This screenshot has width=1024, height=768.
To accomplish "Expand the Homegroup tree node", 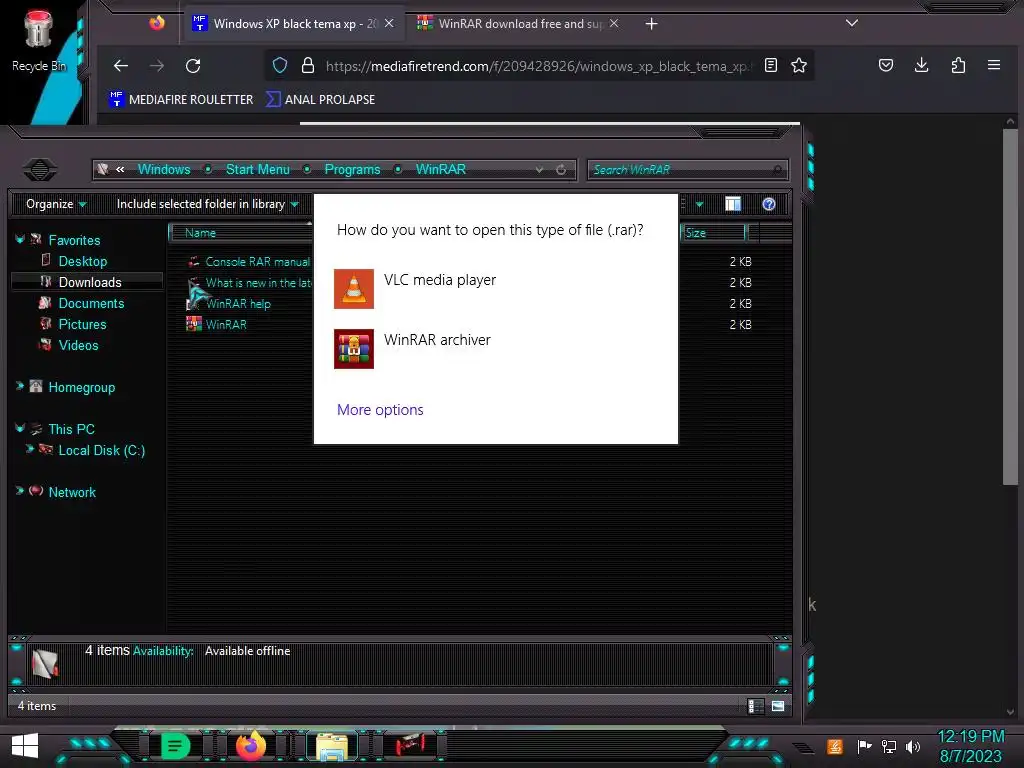I will click(20, 387).
